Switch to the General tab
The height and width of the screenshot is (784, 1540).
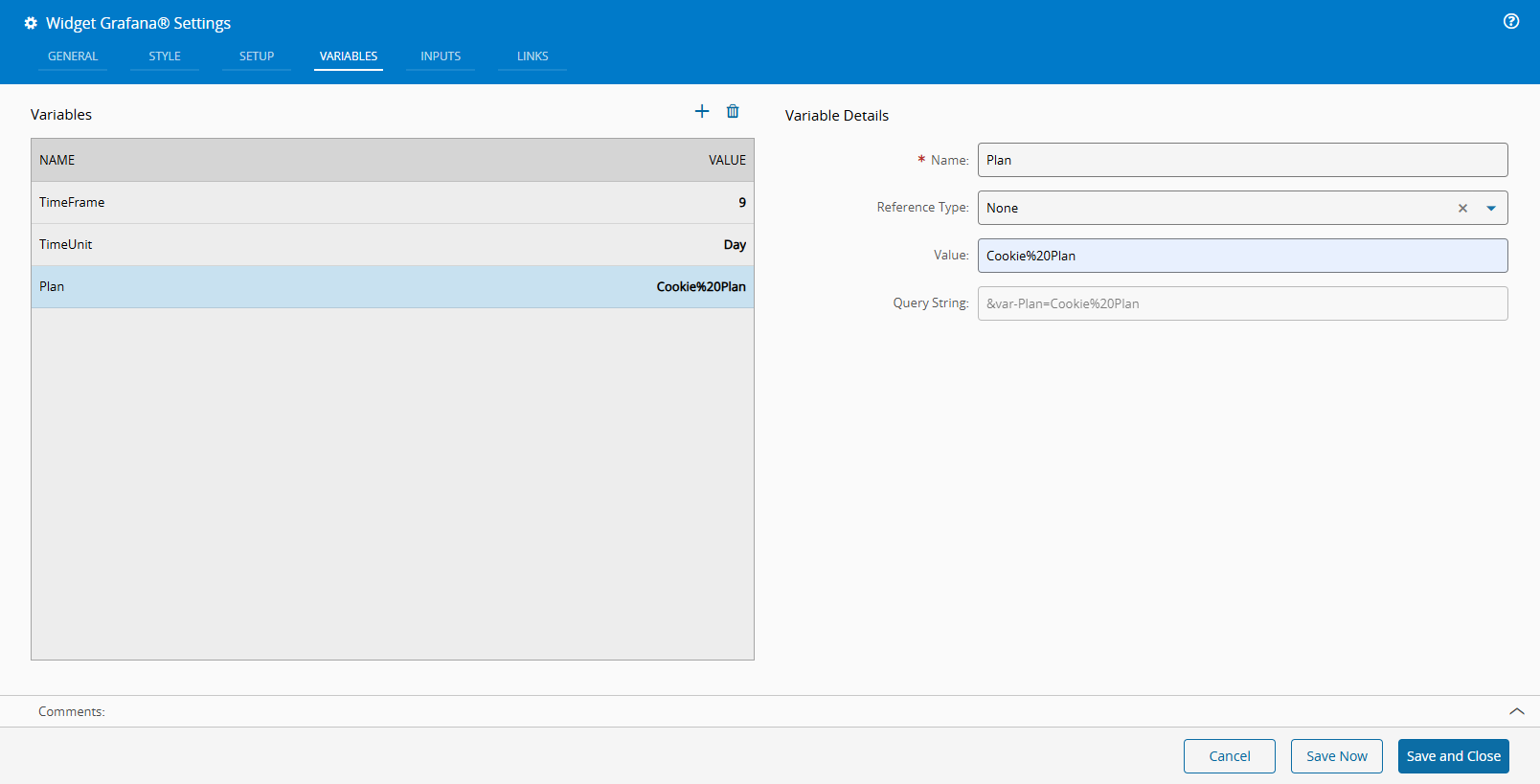[x=73, y=56]
